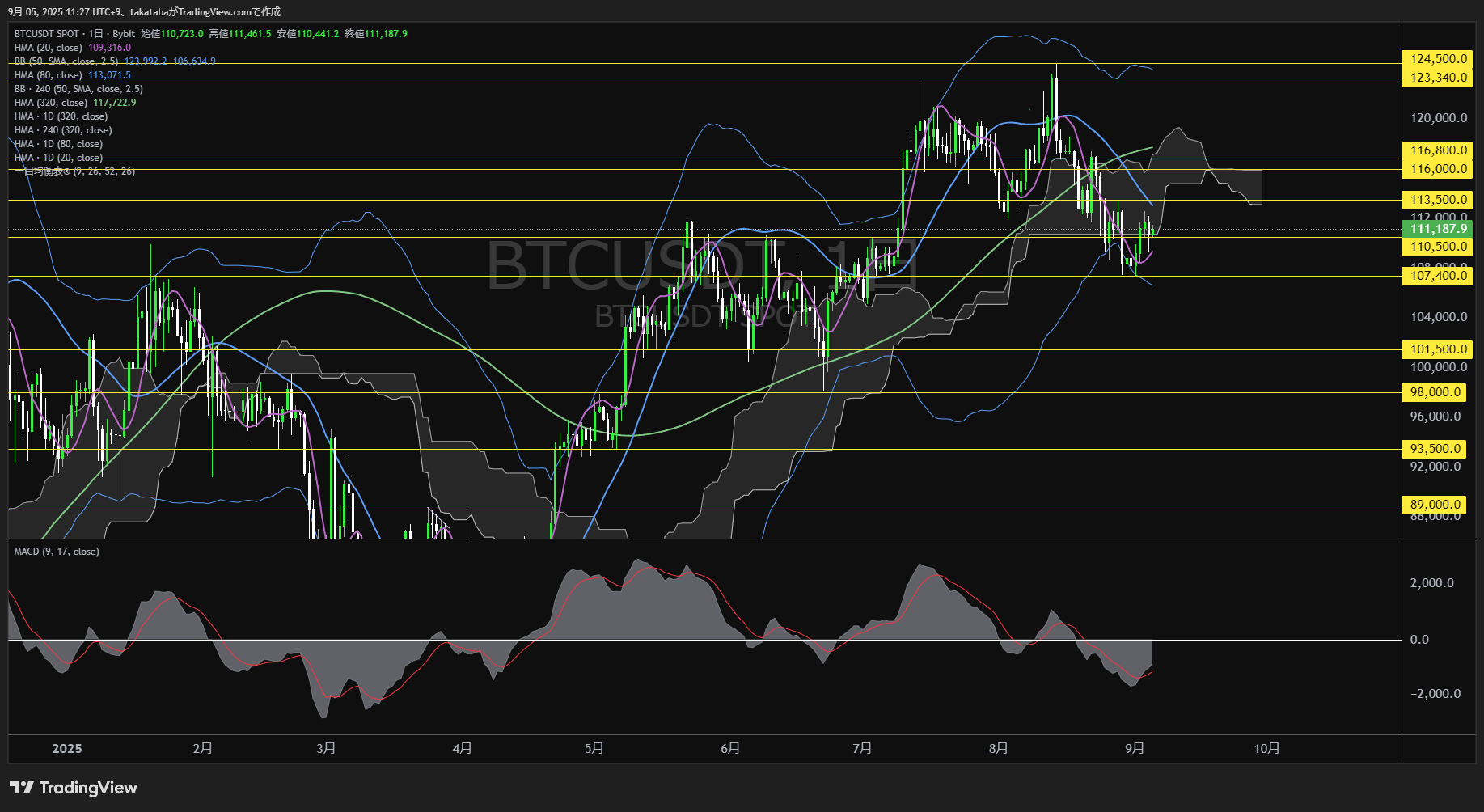Screen dimensions: 1484x812
Task: Click the MACD axis value 0.0
Action: click(1419, 640)
